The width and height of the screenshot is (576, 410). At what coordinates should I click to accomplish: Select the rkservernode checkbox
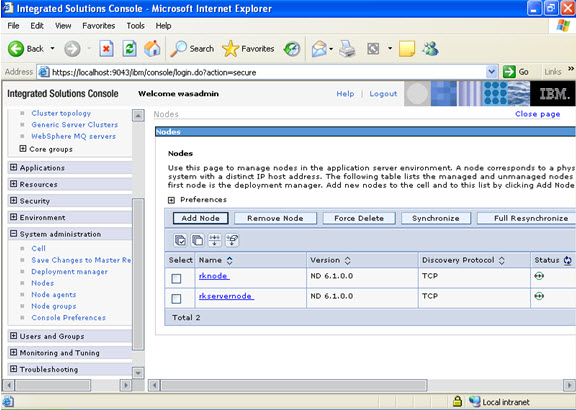tap(176, 298)
